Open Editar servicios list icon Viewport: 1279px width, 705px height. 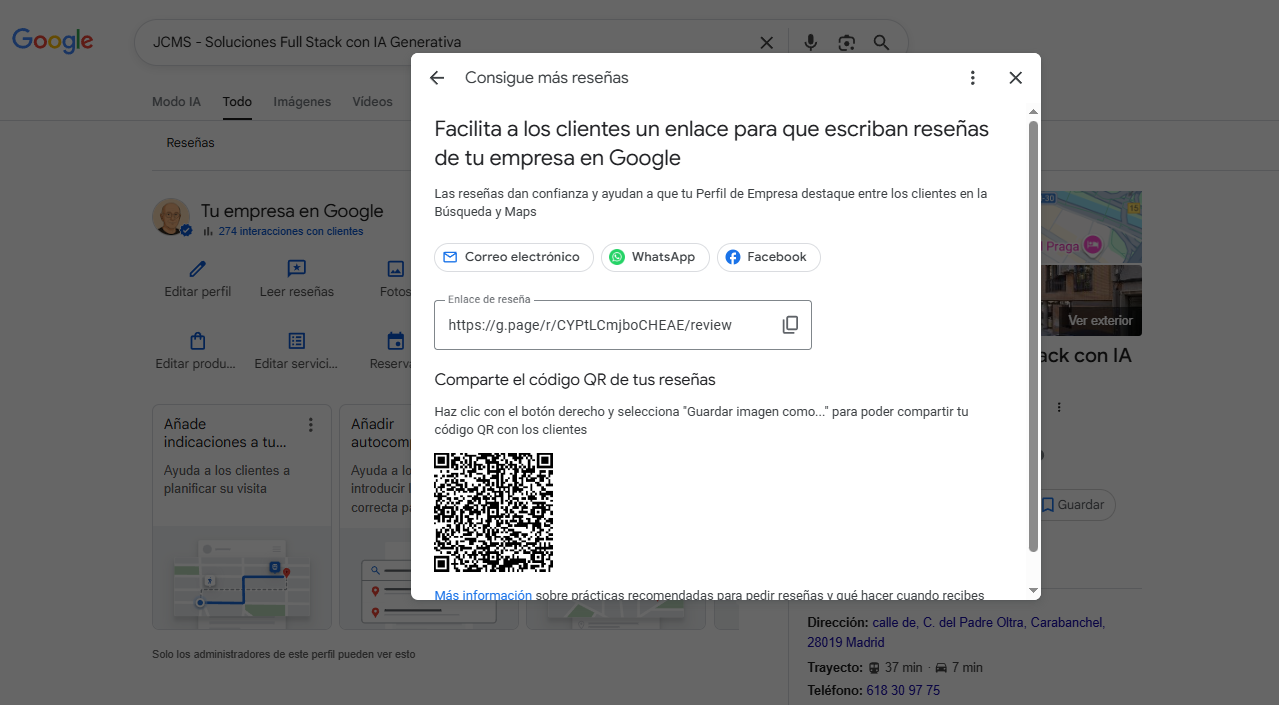pyautogui.click(x=296, y=341)
